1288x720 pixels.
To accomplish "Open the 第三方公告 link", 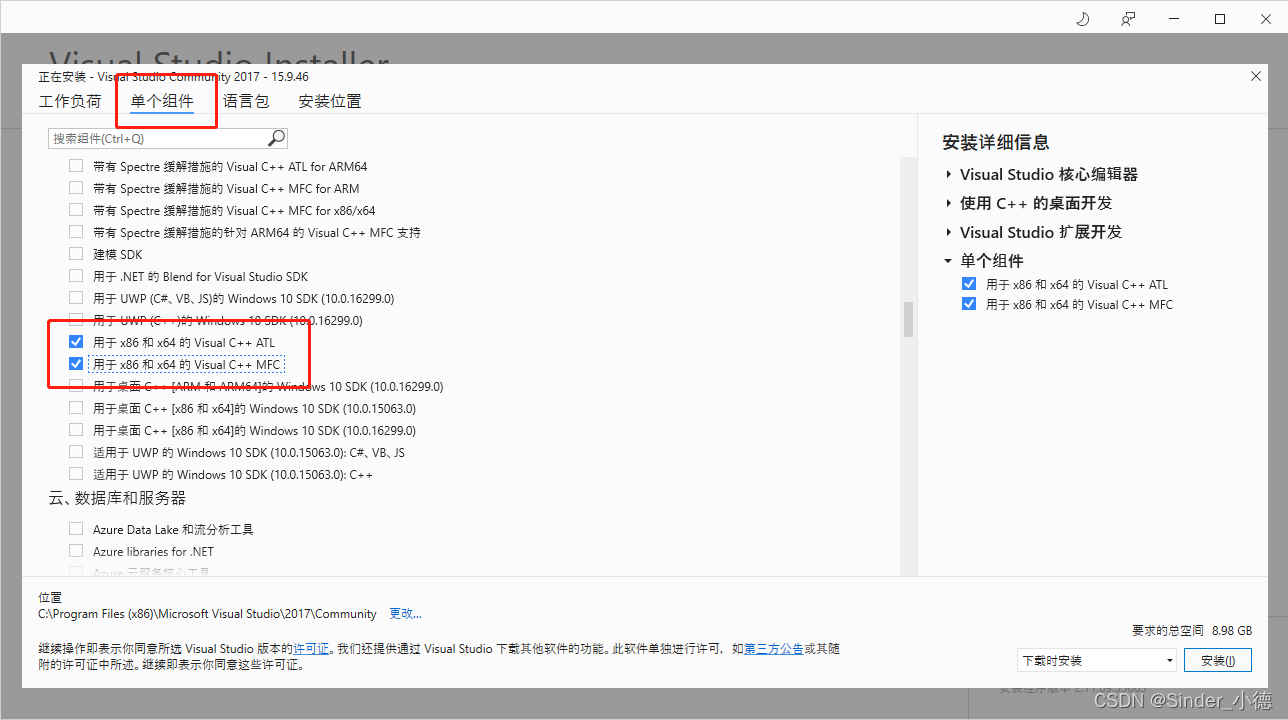I will (774, 649).
